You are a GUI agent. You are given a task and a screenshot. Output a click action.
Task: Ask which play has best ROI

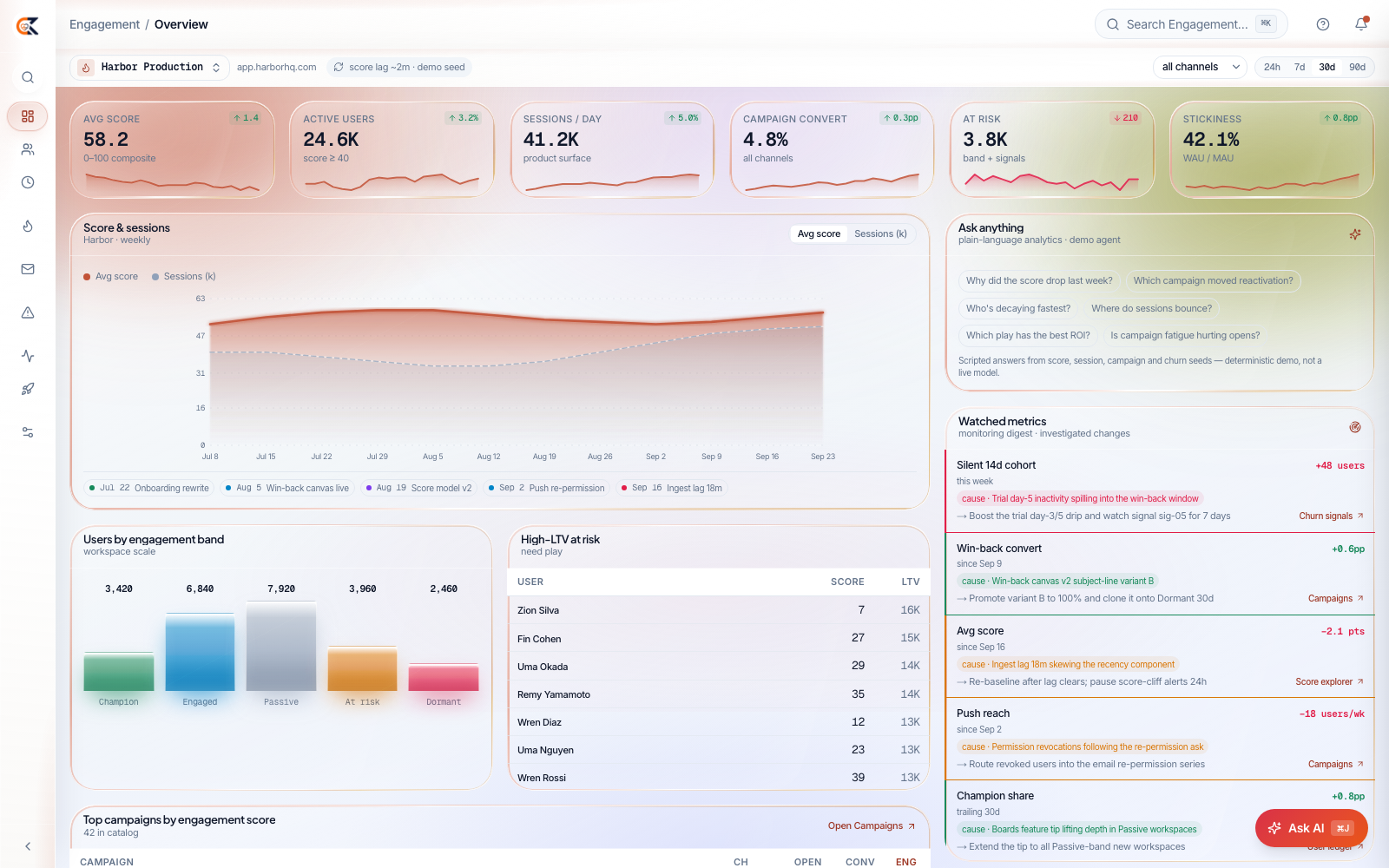pos(1028,335)
